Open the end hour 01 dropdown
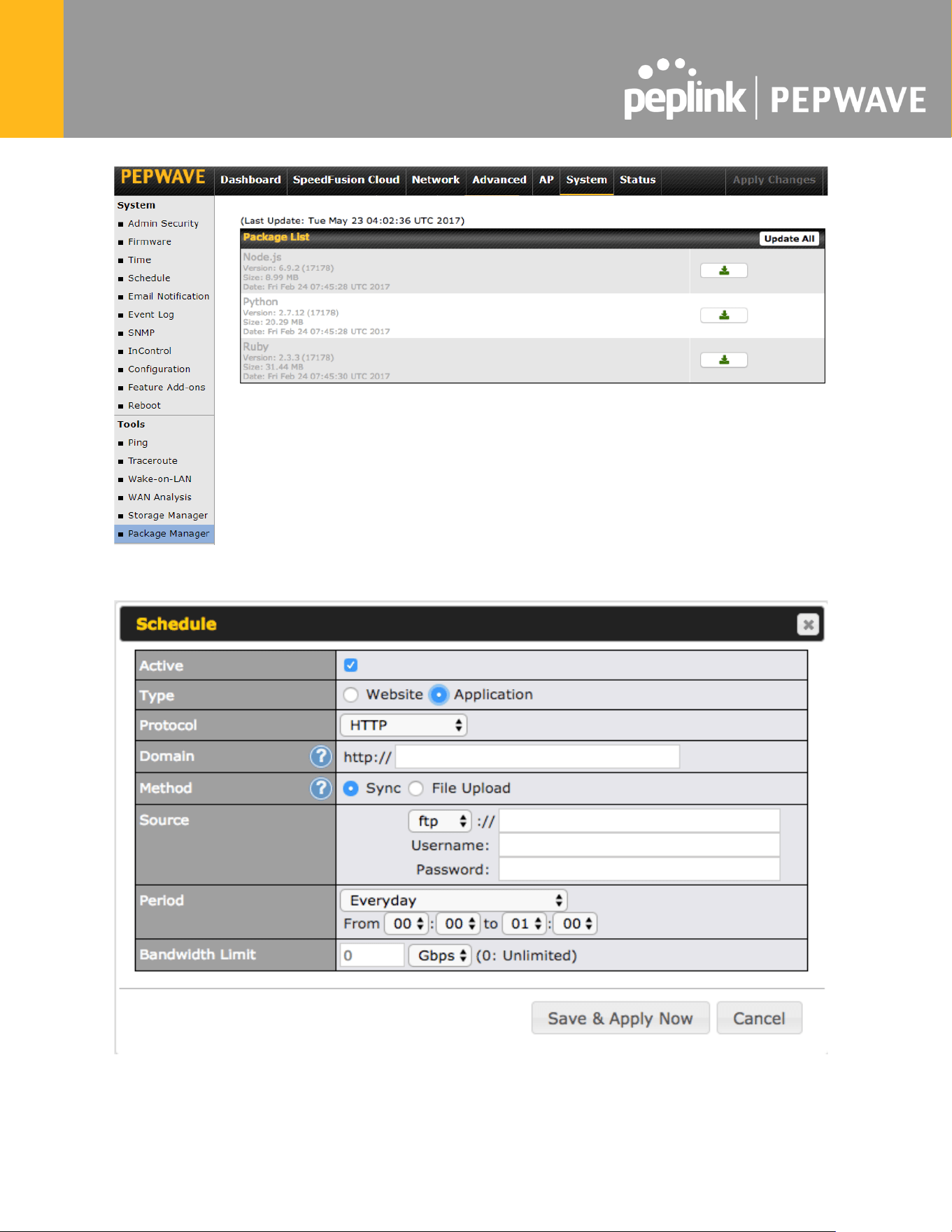 (x=524, y=924)
